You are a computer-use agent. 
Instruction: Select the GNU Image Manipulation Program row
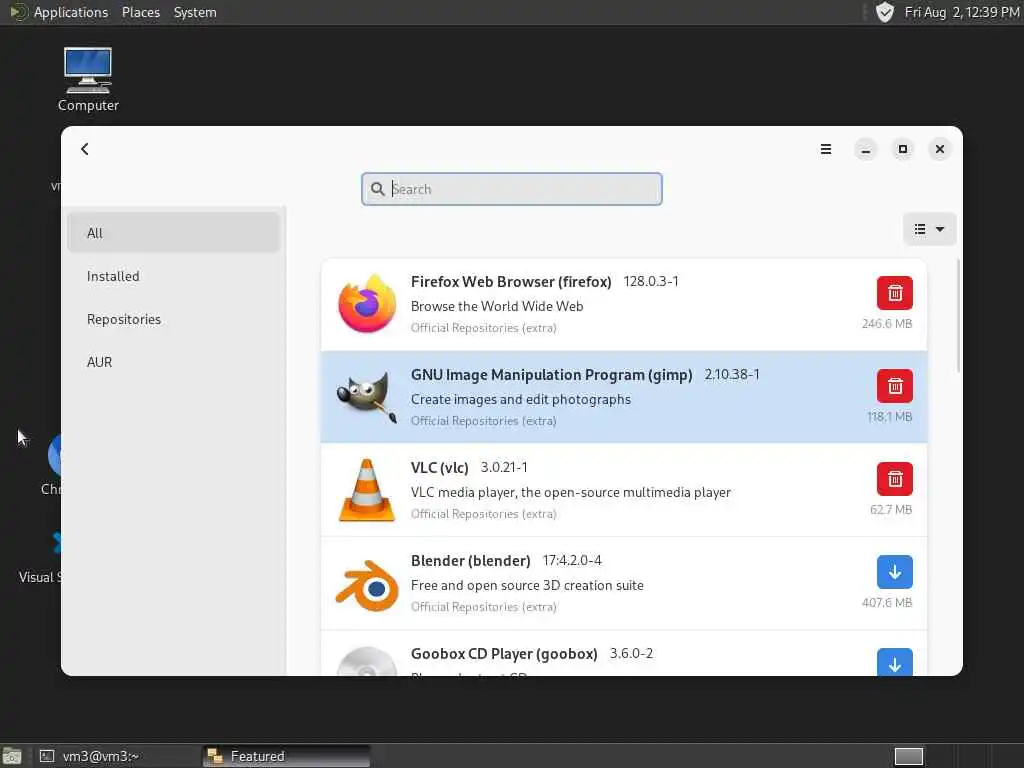click(624, 397)
